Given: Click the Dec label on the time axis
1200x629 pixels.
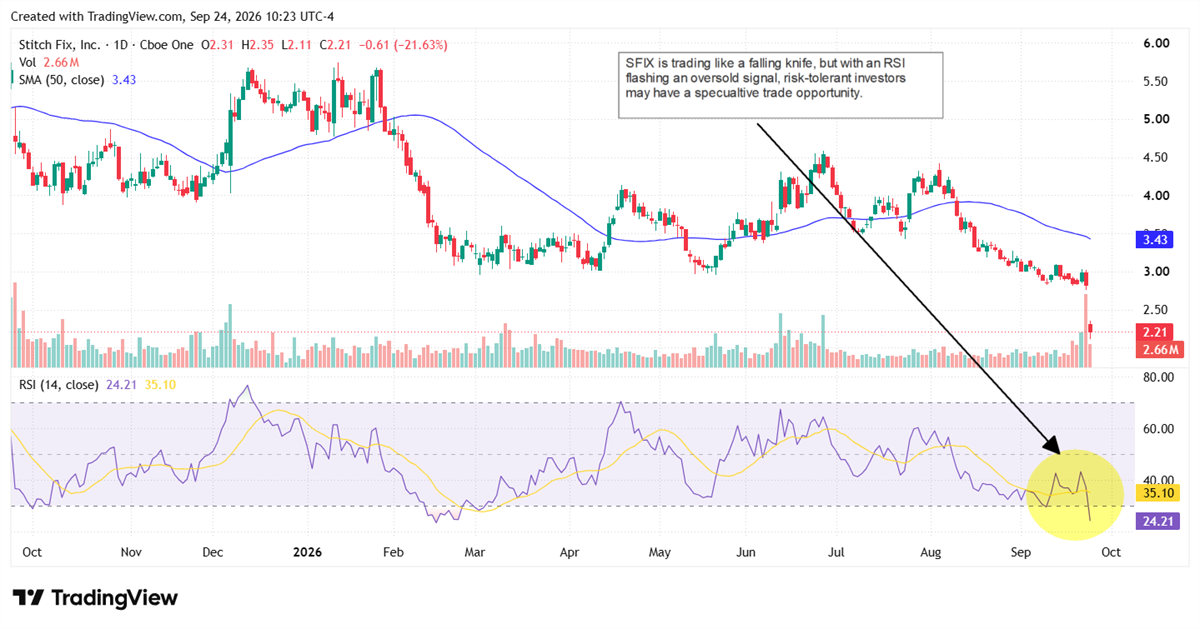Looking at the screenshot, I should pos(215,551).
